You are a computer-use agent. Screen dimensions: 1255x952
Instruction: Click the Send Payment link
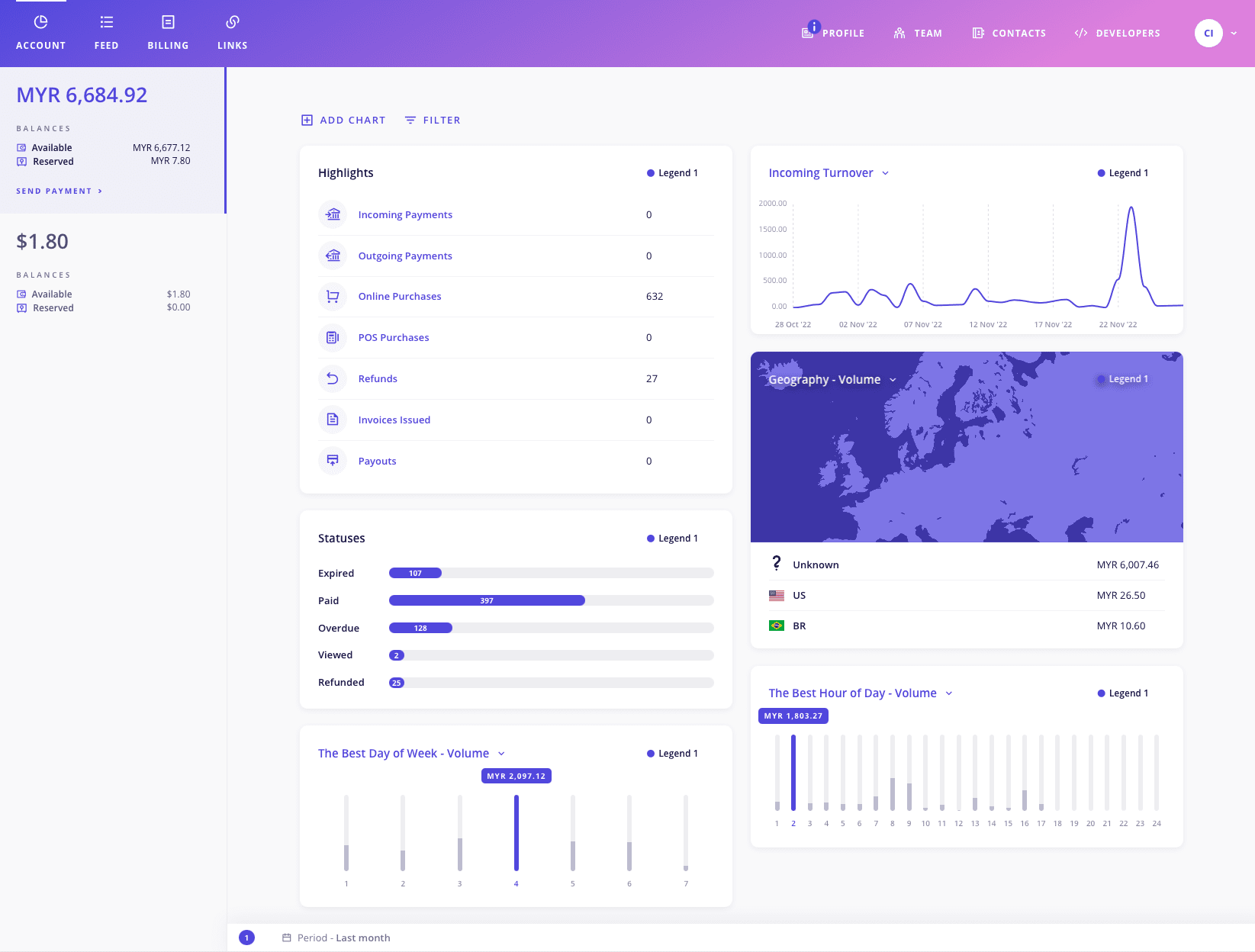[x=59, y=191]
